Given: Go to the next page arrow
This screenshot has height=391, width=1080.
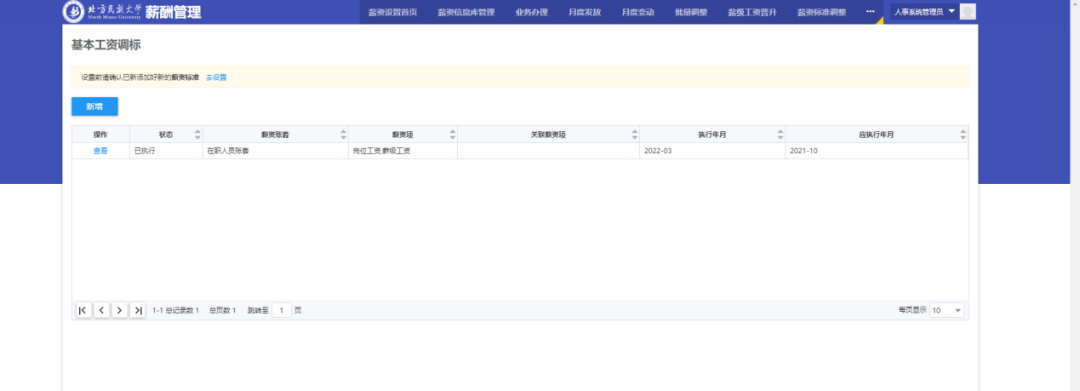Looking at the screenshot, I should click(120, 310).
